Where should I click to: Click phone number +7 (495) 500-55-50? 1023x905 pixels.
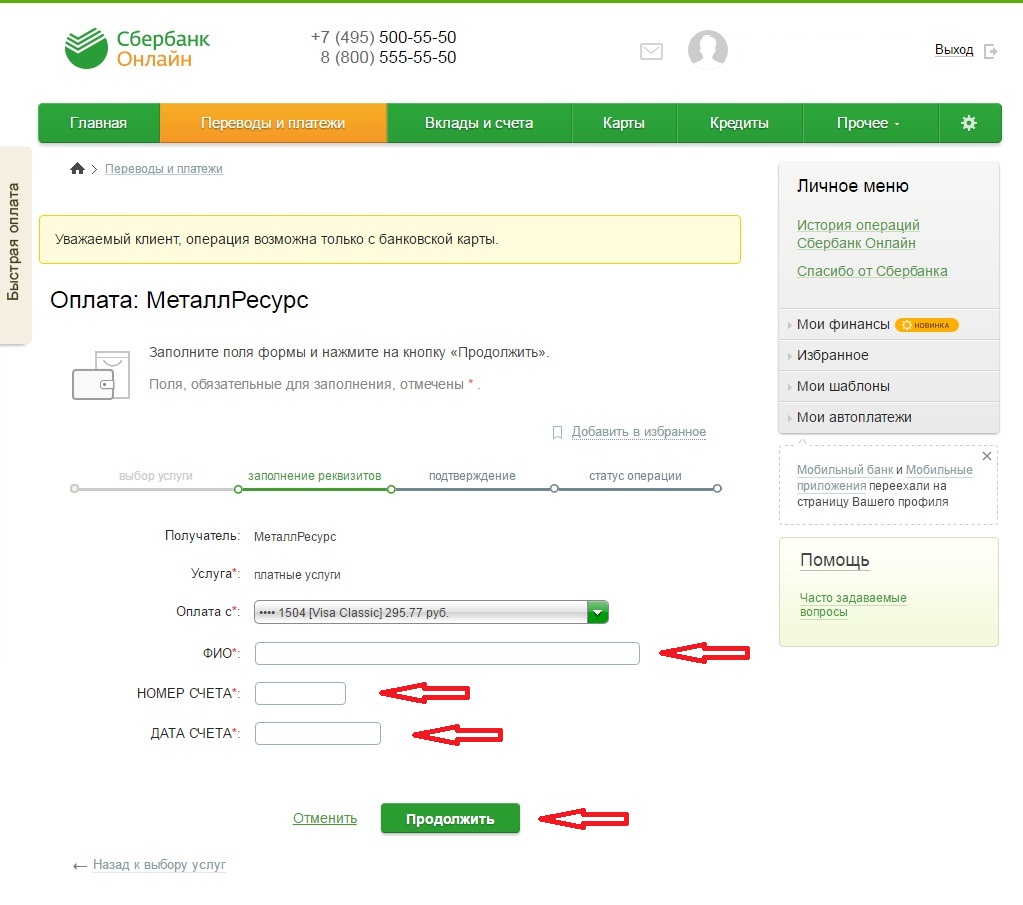pos(384,37)
